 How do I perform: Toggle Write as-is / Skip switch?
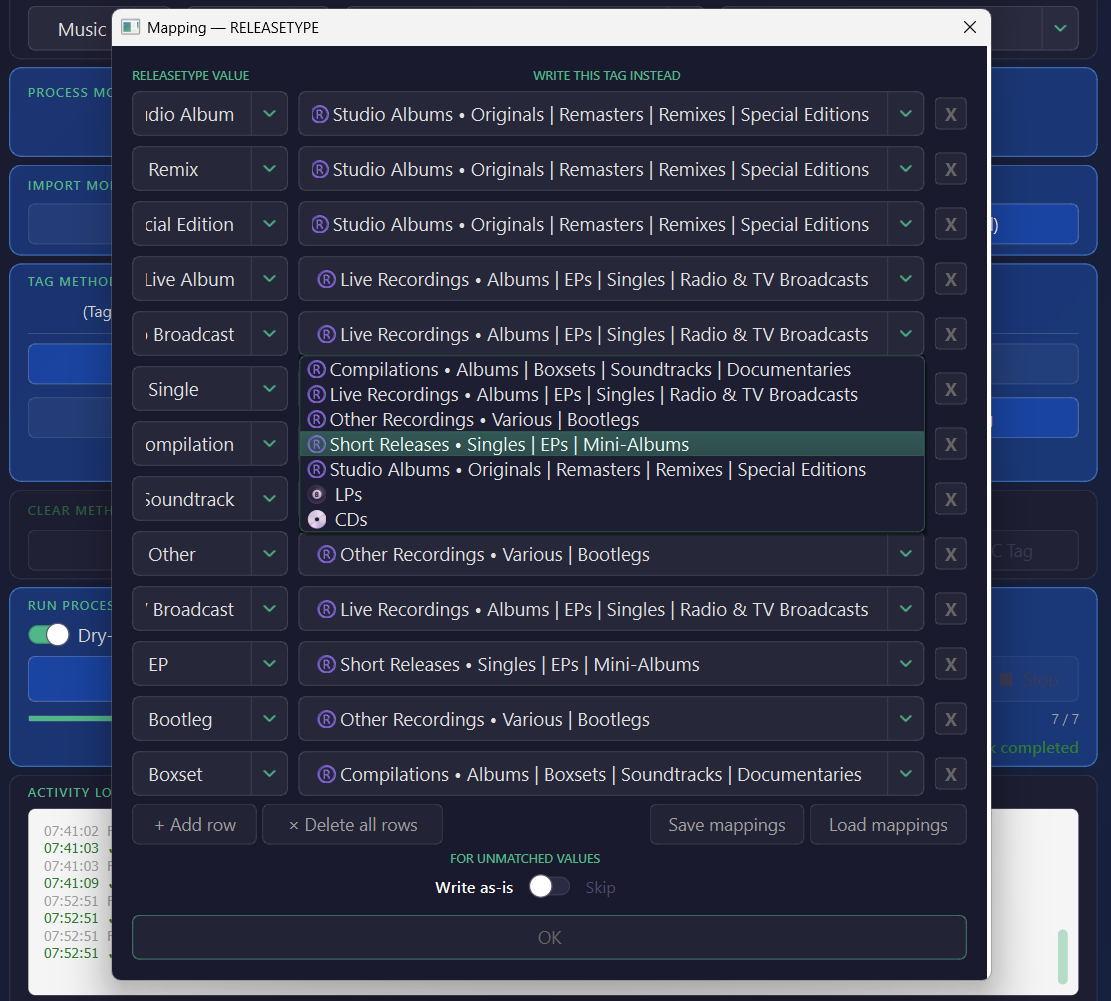click(x=549, y=886)
